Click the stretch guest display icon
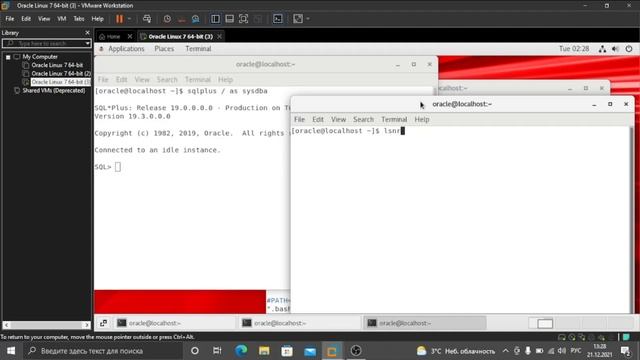The image size is (640, 360). [298, 19]
